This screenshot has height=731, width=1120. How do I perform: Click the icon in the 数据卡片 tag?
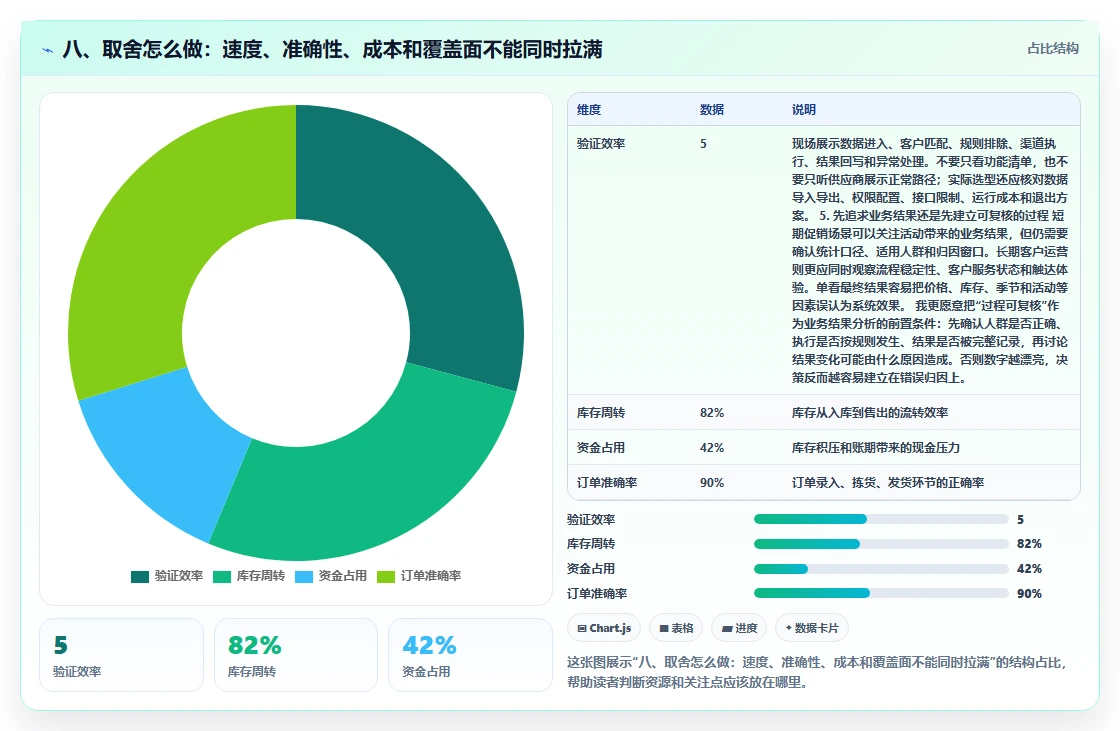coord(789,628)
